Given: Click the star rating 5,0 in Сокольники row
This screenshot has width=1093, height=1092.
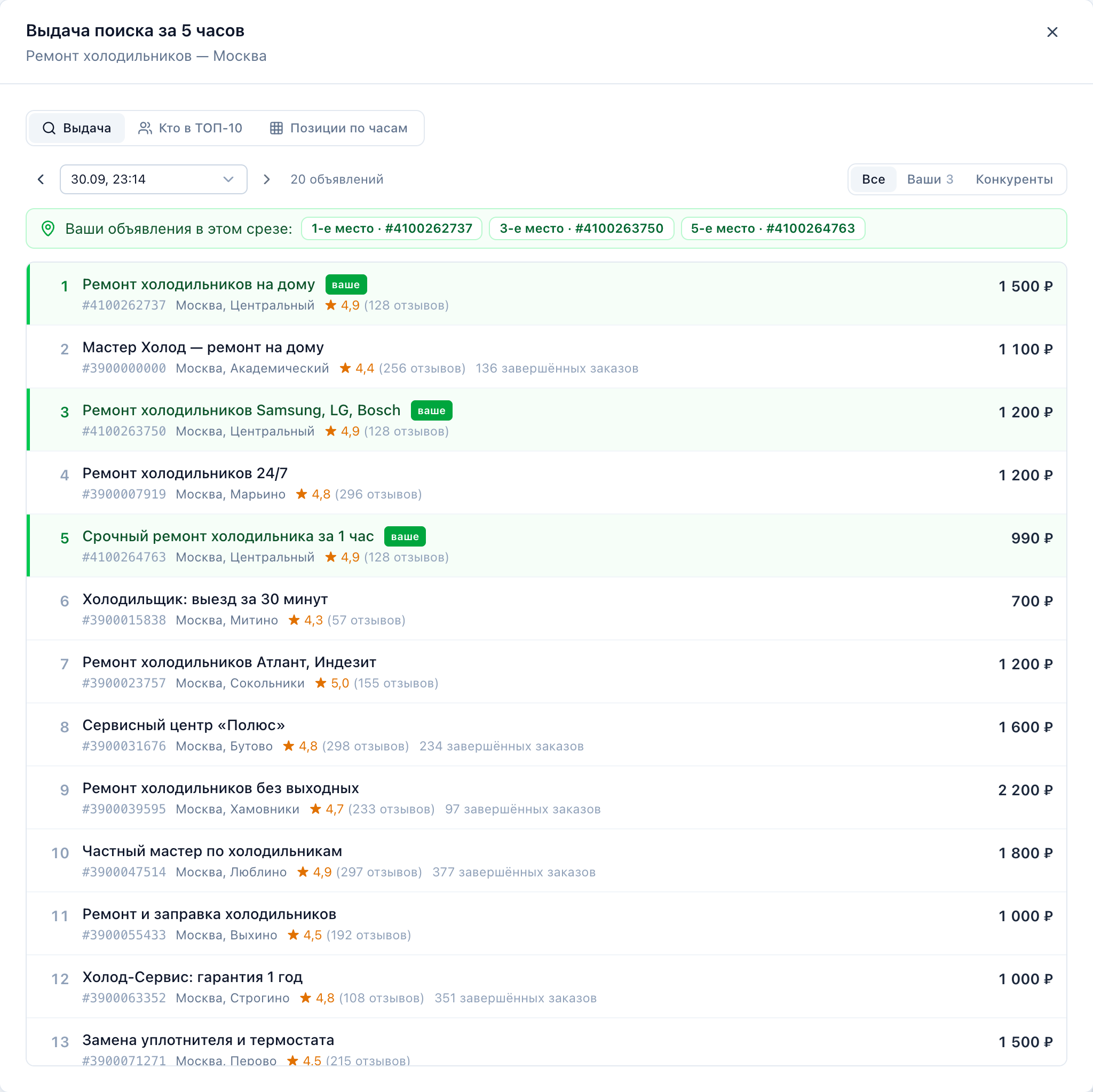Looking at the screenshot, I should [x=332, y=684].
